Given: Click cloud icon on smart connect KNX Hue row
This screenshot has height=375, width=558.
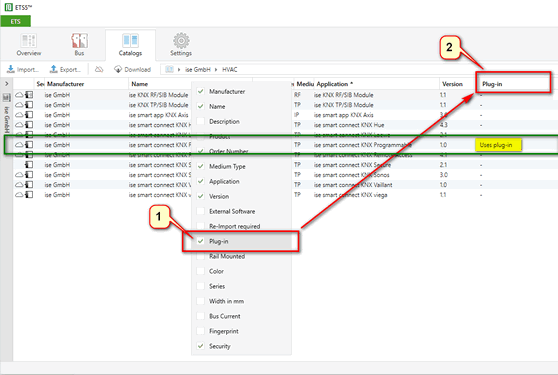Looking at the screenshot, I should pos(19,125).
